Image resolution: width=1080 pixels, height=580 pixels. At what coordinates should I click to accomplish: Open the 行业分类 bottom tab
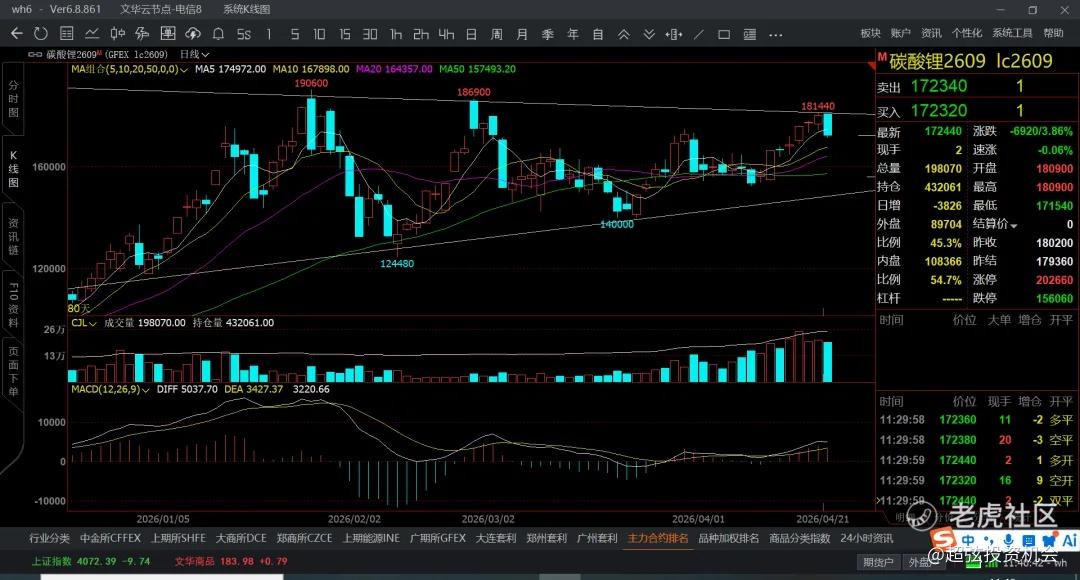pos(50,539)
